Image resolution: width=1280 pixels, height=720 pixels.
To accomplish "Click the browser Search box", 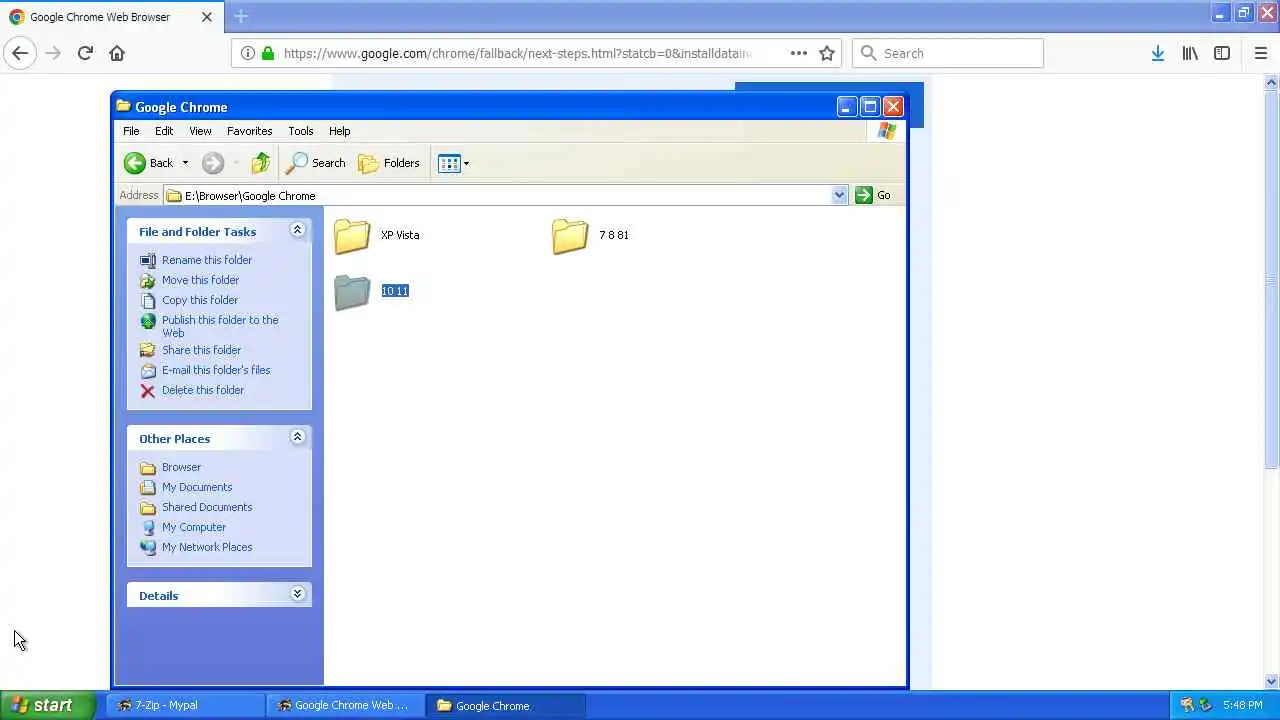I will coord(948,53).
